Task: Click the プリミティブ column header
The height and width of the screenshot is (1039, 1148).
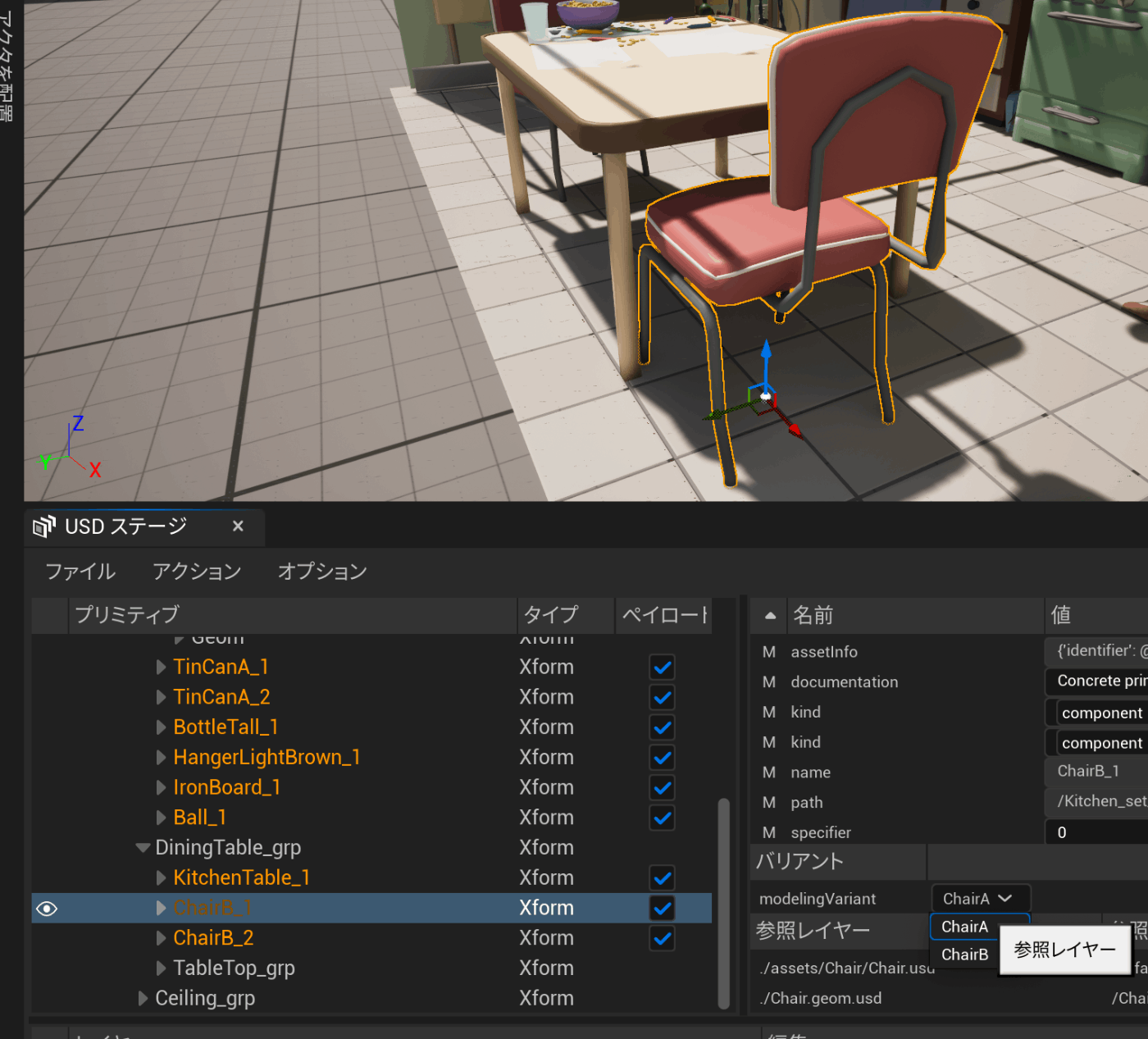Action: point(292,615)
